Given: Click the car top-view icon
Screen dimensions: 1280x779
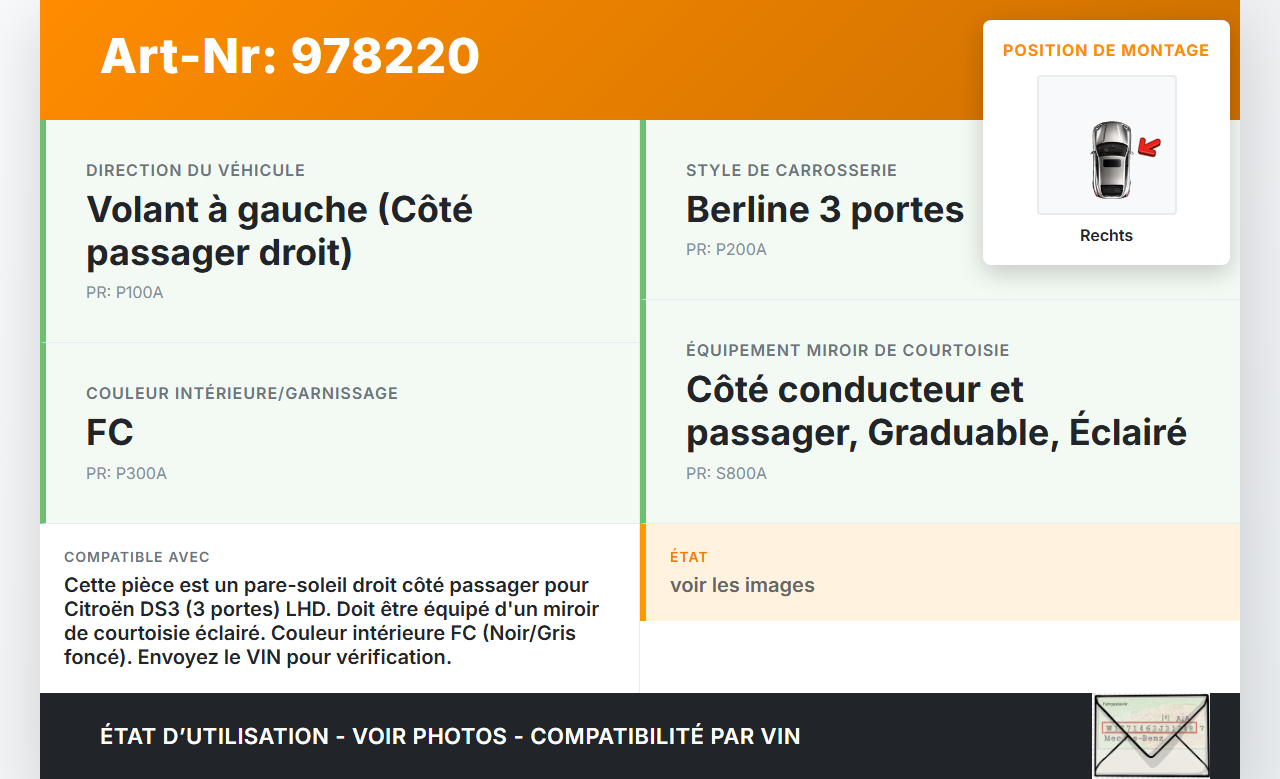Looking at the screenshot, I should tap(1110, 159).
